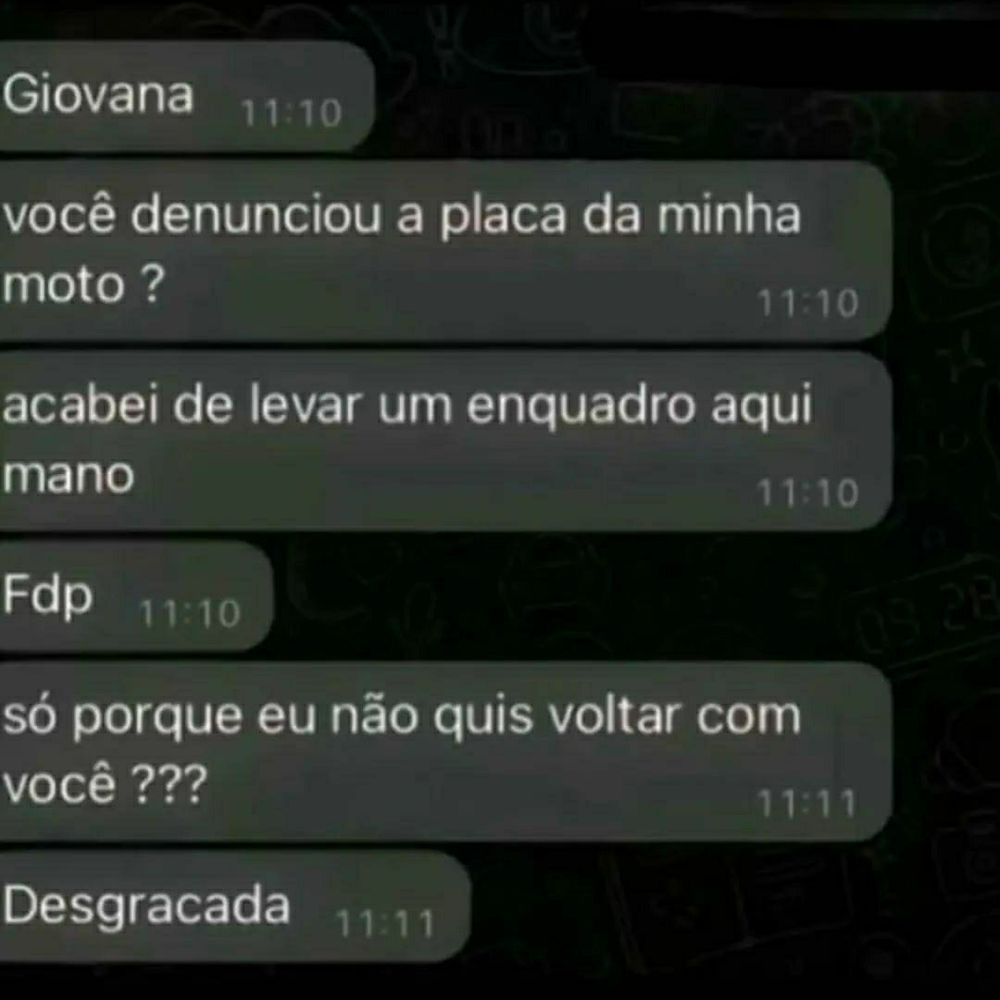Open the "você denunciou a placa" message

pos(445,251)
